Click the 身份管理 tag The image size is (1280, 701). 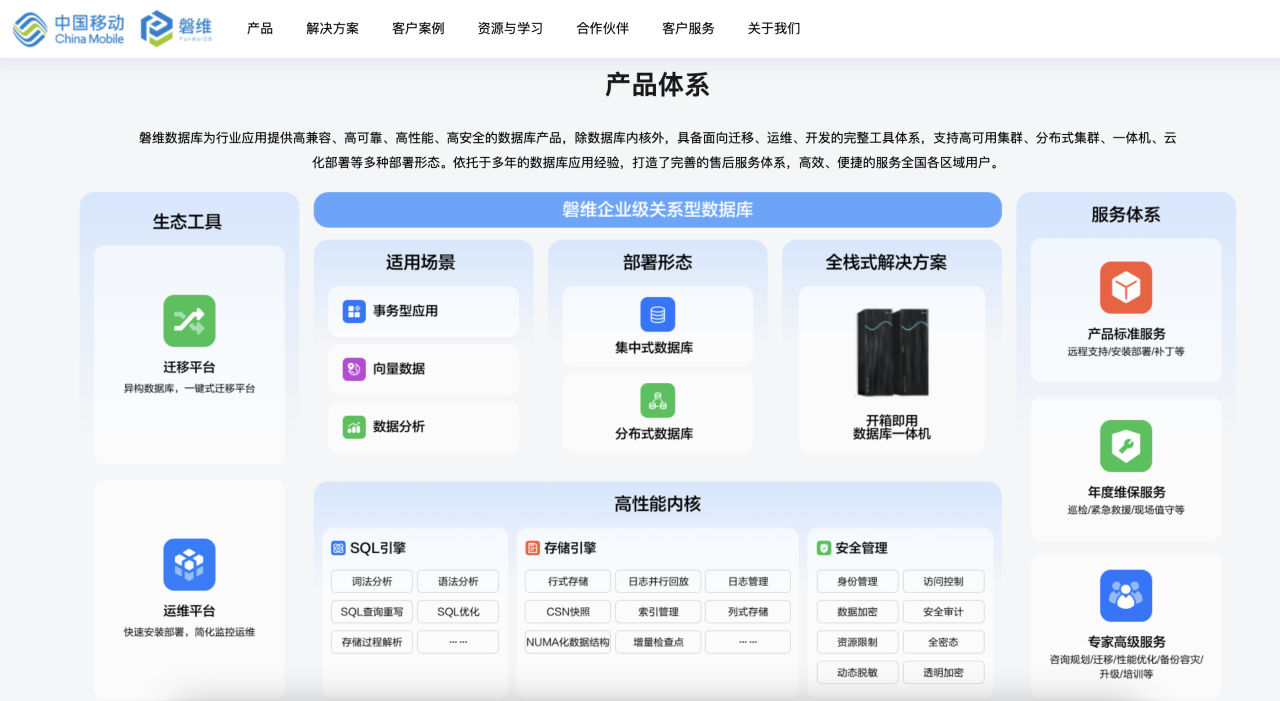click(858, 582)
